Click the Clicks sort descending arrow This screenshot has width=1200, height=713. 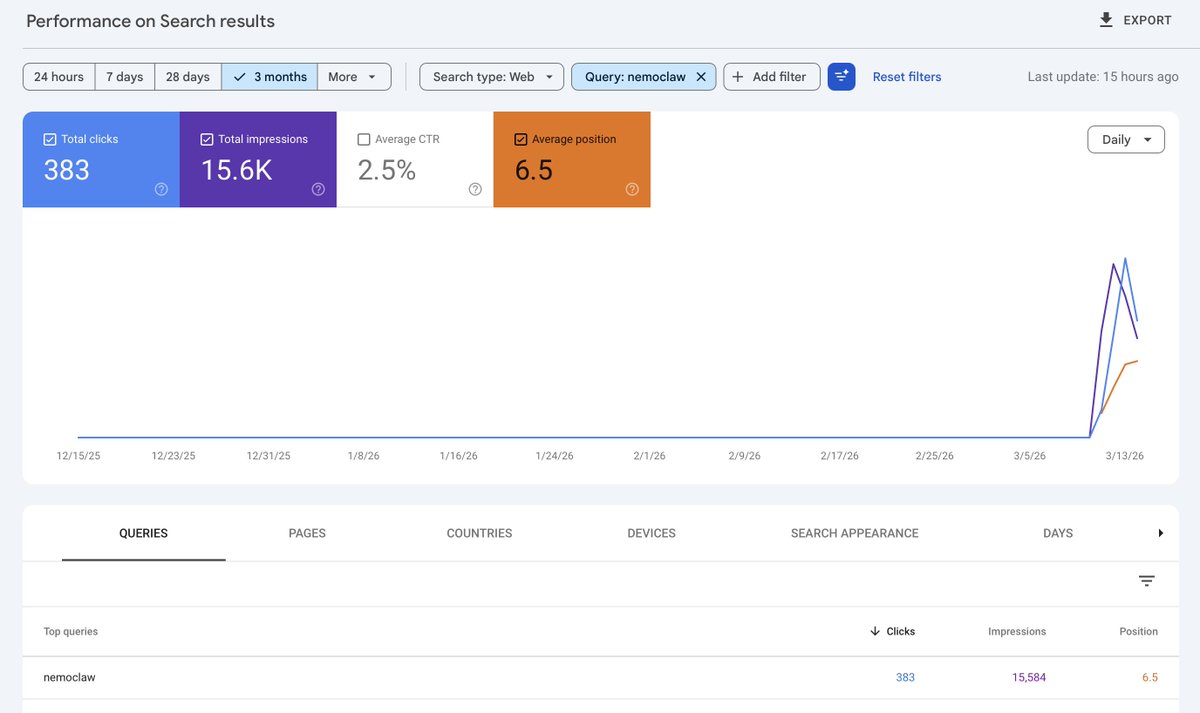pyautogui.click(x=875, y=631)
